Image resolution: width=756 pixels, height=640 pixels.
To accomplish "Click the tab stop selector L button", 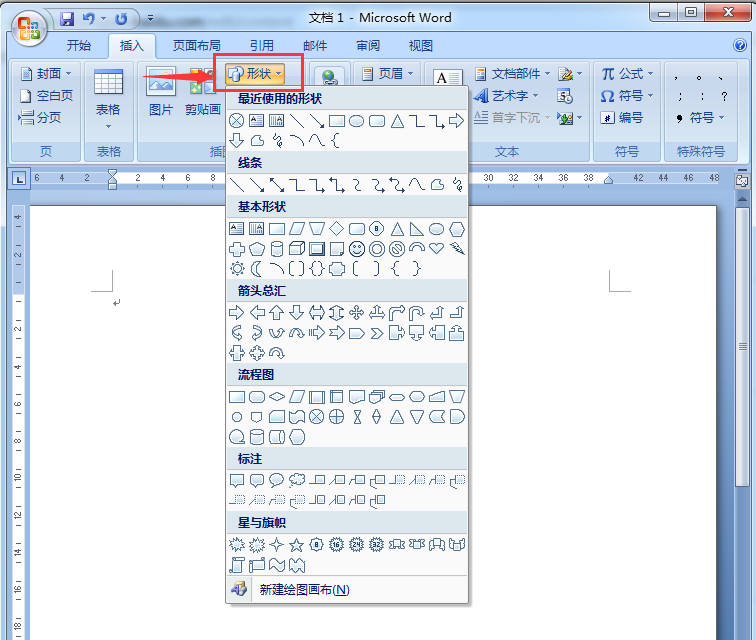I will (19, 179).
